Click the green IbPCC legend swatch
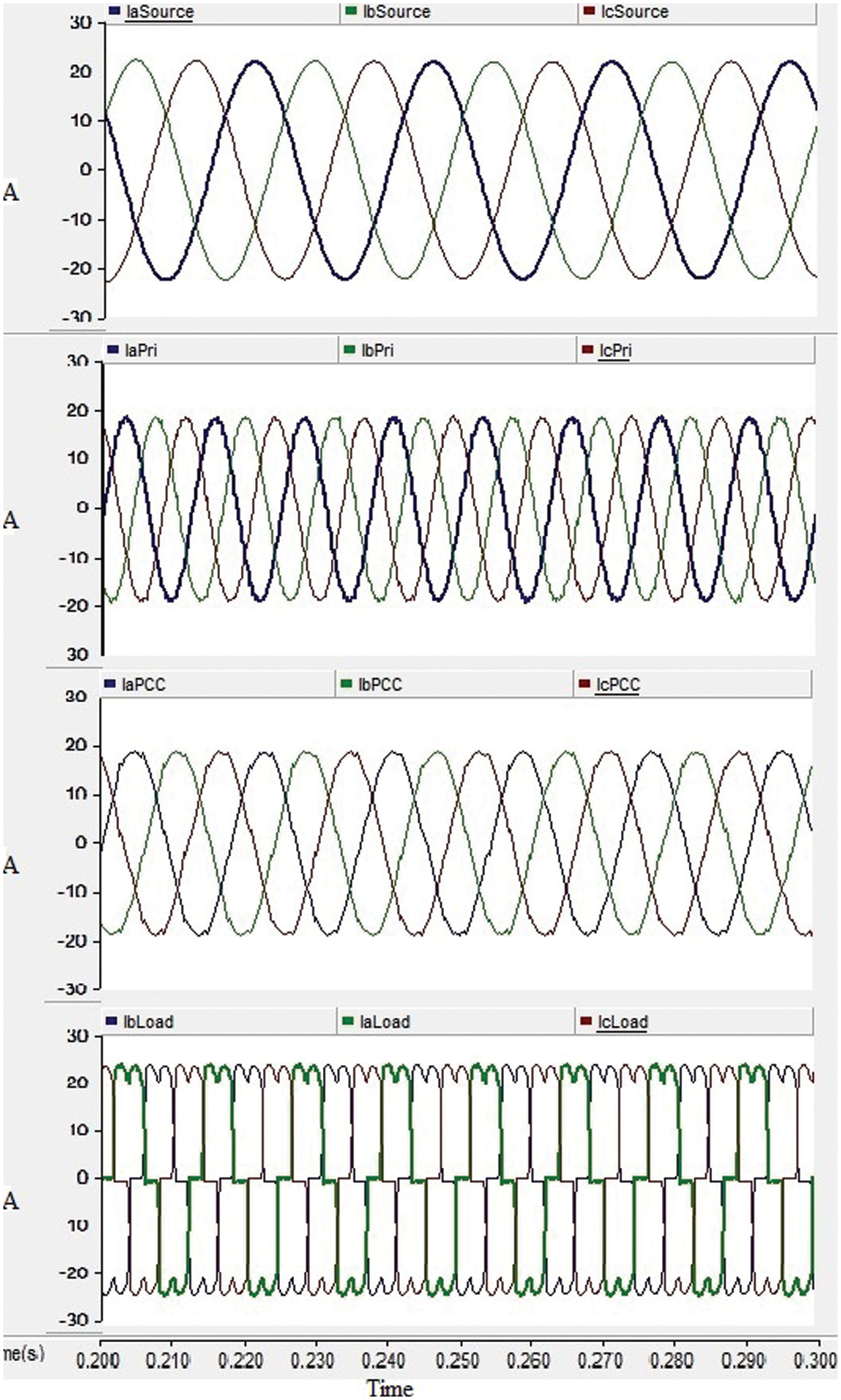The image size is (841, 1400). pyautogui.click(x=347, y=685)
